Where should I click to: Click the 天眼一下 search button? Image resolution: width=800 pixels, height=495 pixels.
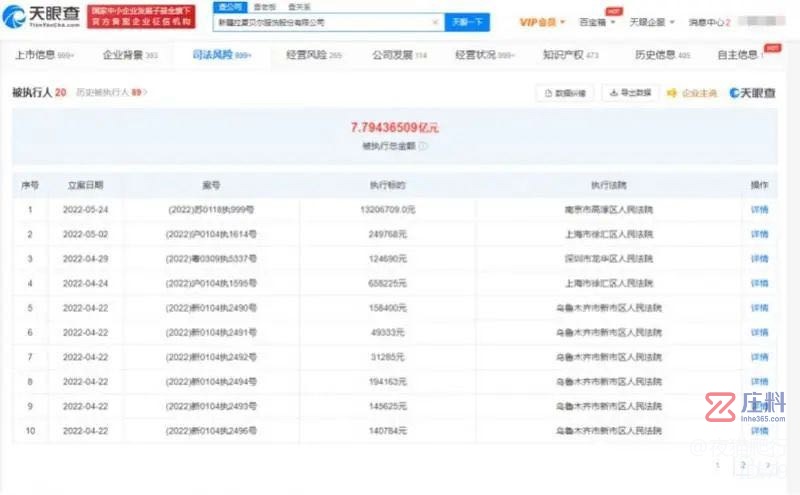467,22
